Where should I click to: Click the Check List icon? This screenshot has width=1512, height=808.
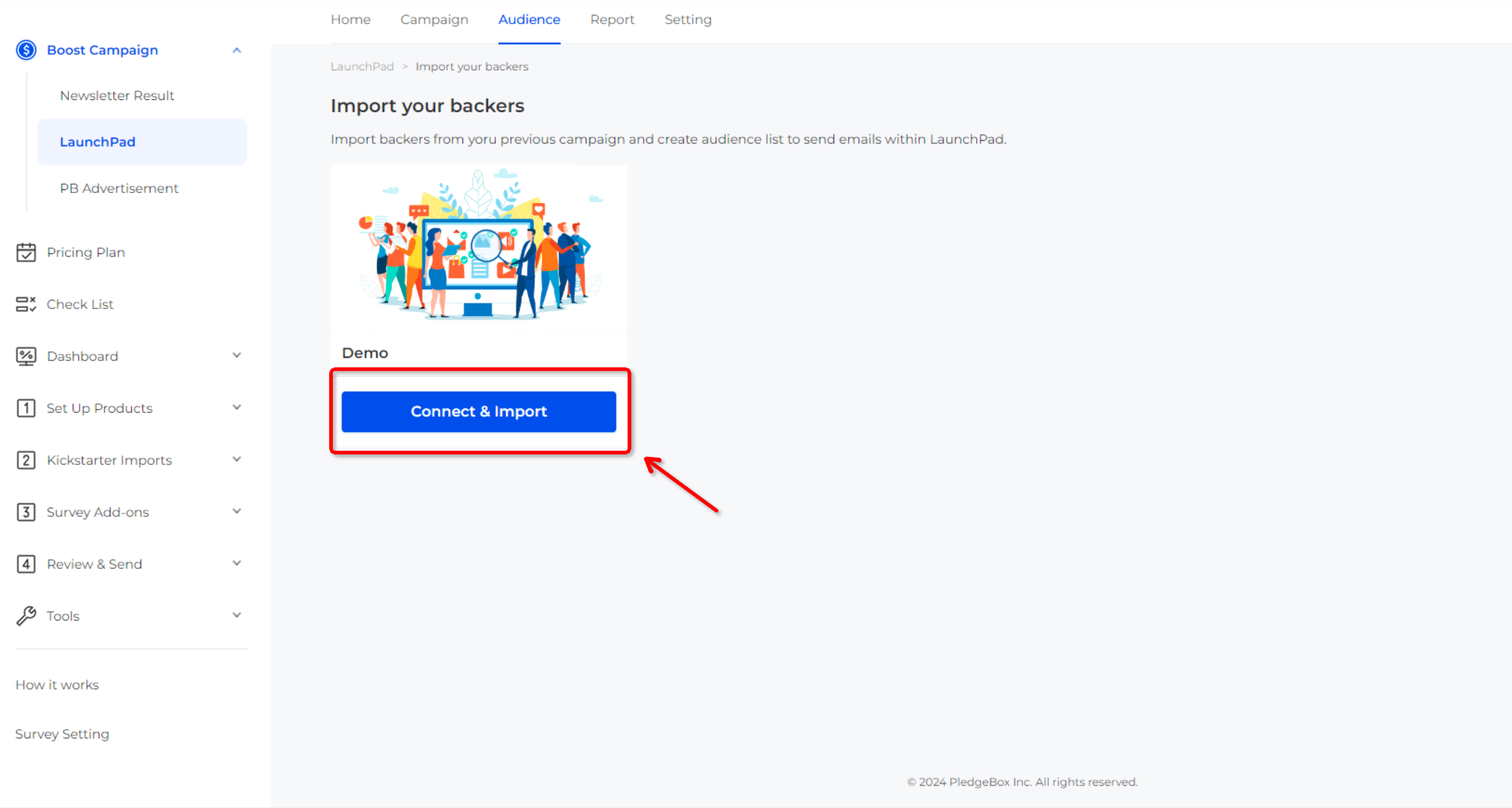[26, 304]
